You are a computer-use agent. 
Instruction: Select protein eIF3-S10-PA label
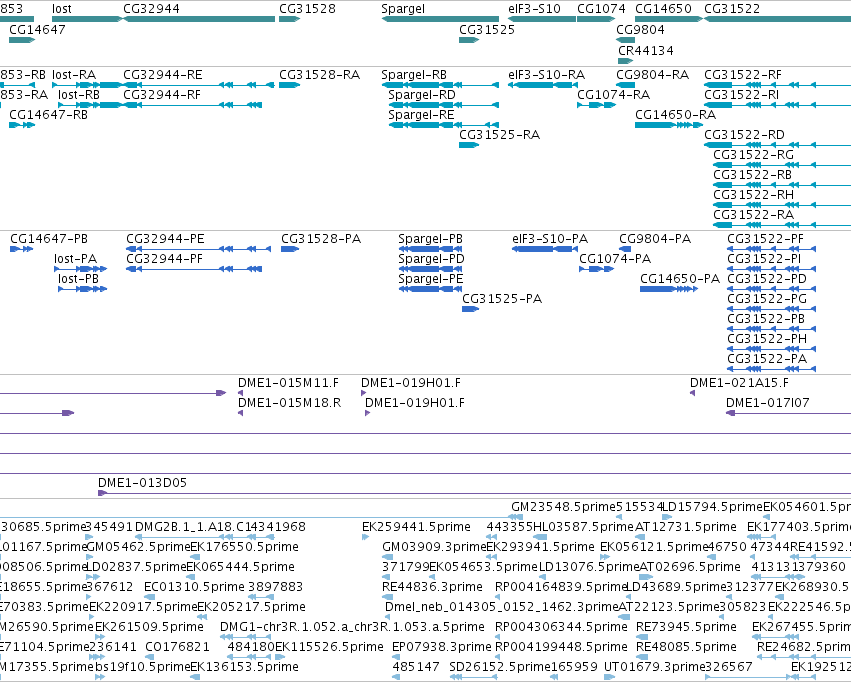(x=550, y=239)
